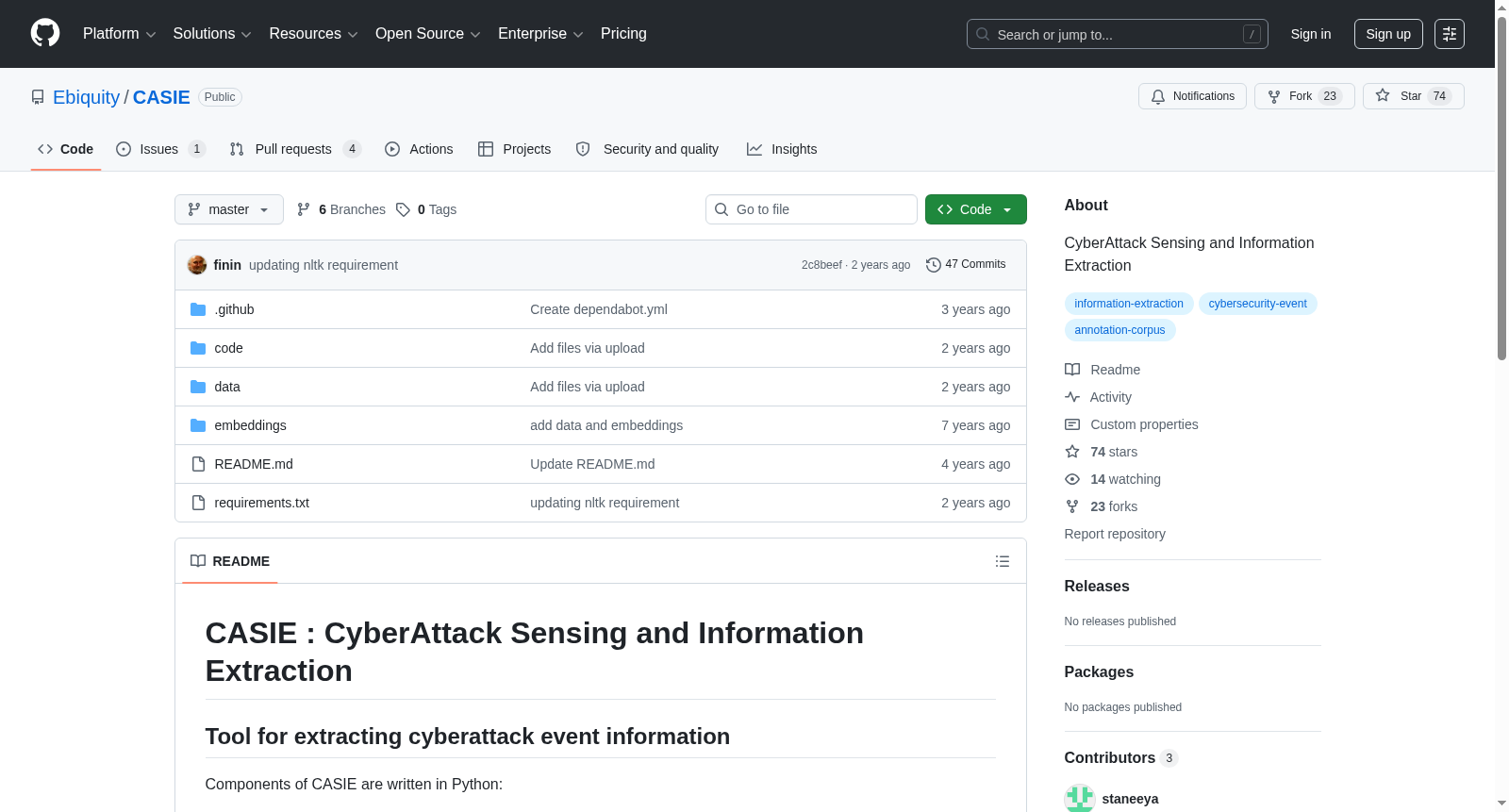Screen dimensions: 1509x812
Task: View the 47 Commits history
Action: pos(966,265)
